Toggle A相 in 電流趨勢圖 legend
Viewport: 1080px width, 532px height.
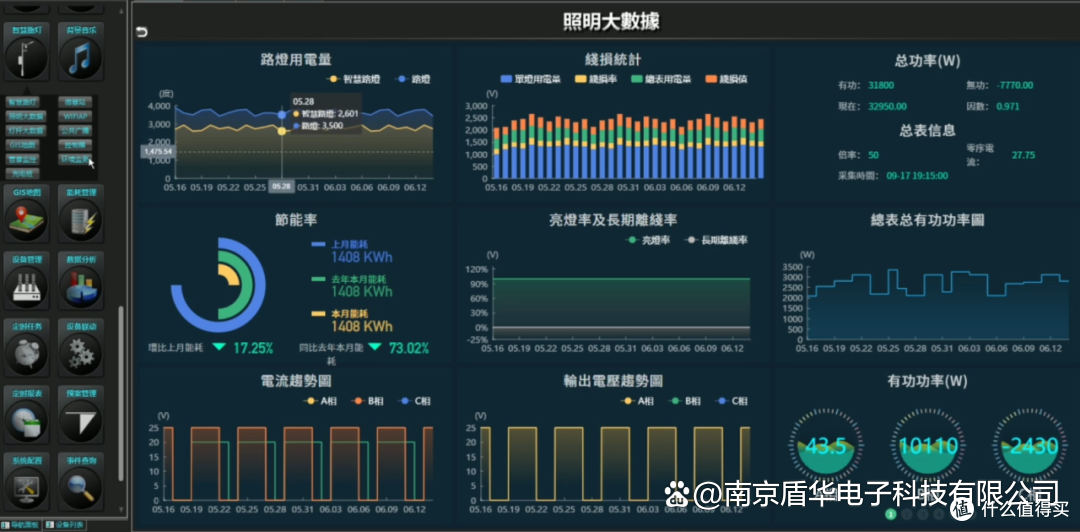pyautogui.click(x=320, y=401)
